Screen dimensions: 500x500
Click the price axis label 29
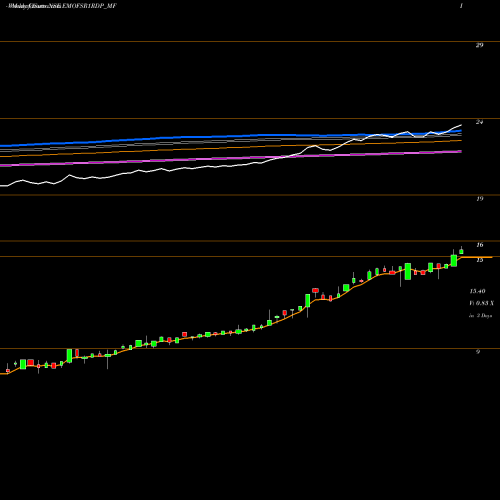479,45
